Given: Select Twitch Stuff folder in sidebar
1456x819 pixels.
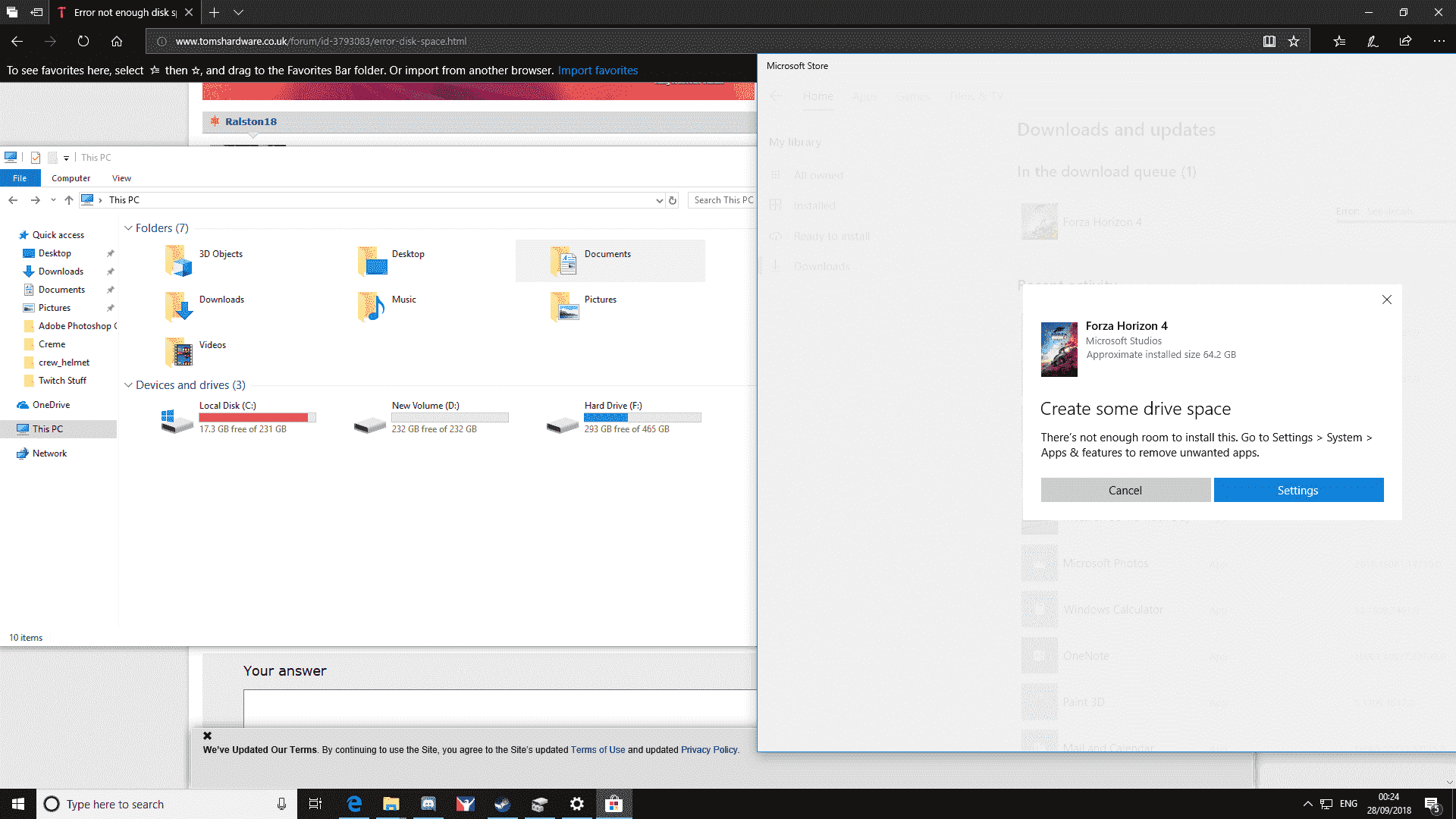Looking at the screenshot, I should (x=62, y=381).
